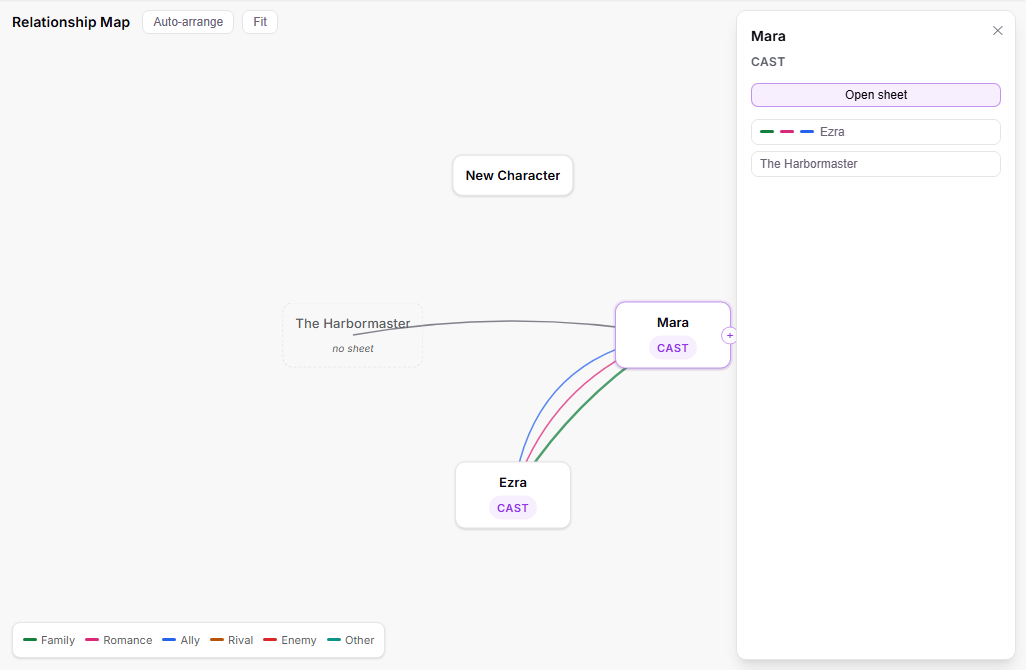Select the Ezra node on map
Screen dimensions: 1026x670
513,495
